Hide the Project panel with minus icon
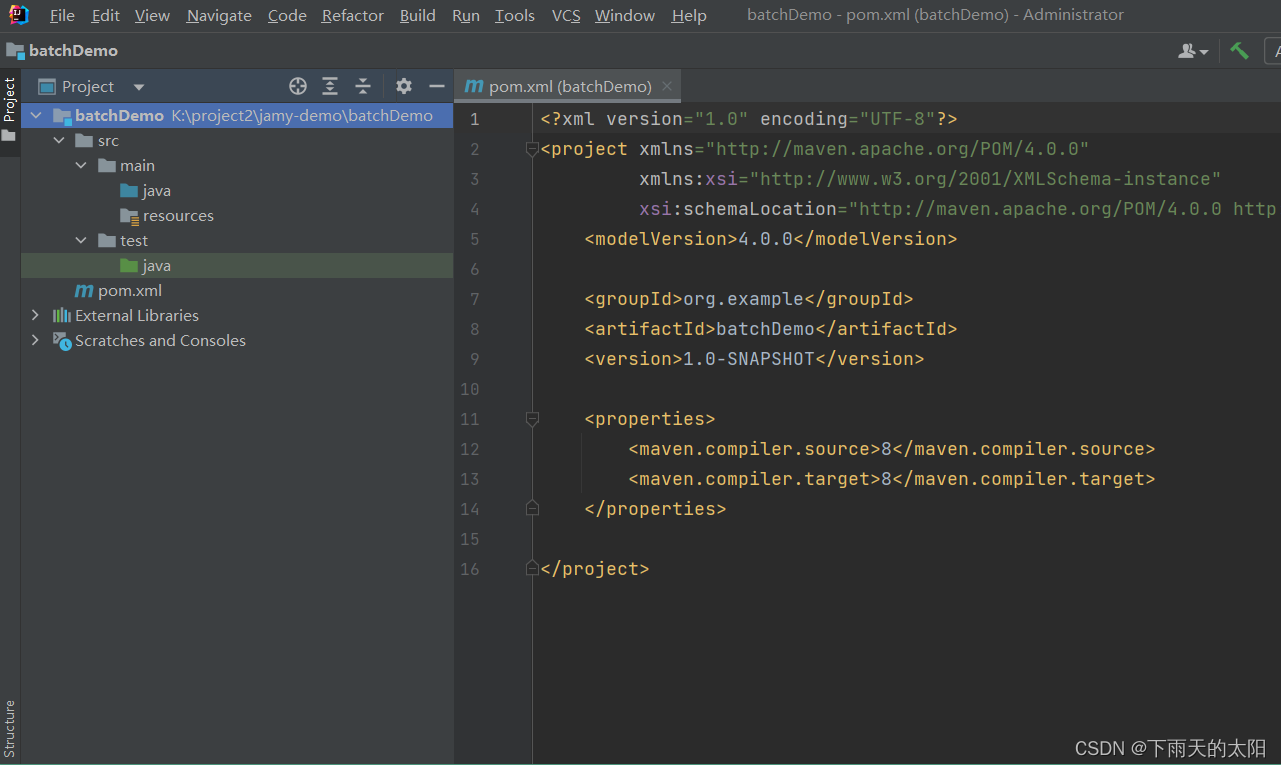This screenshot has height=768, width=1281. click(436, 86)
